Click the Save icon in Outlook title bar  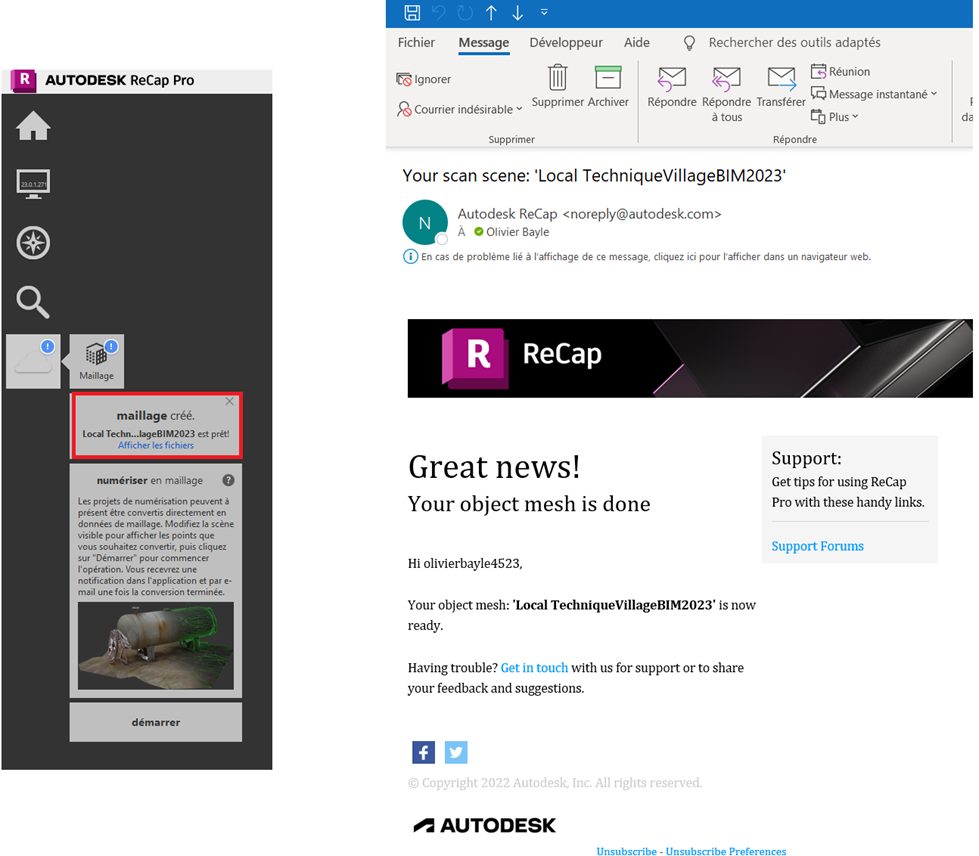(412, 12)
